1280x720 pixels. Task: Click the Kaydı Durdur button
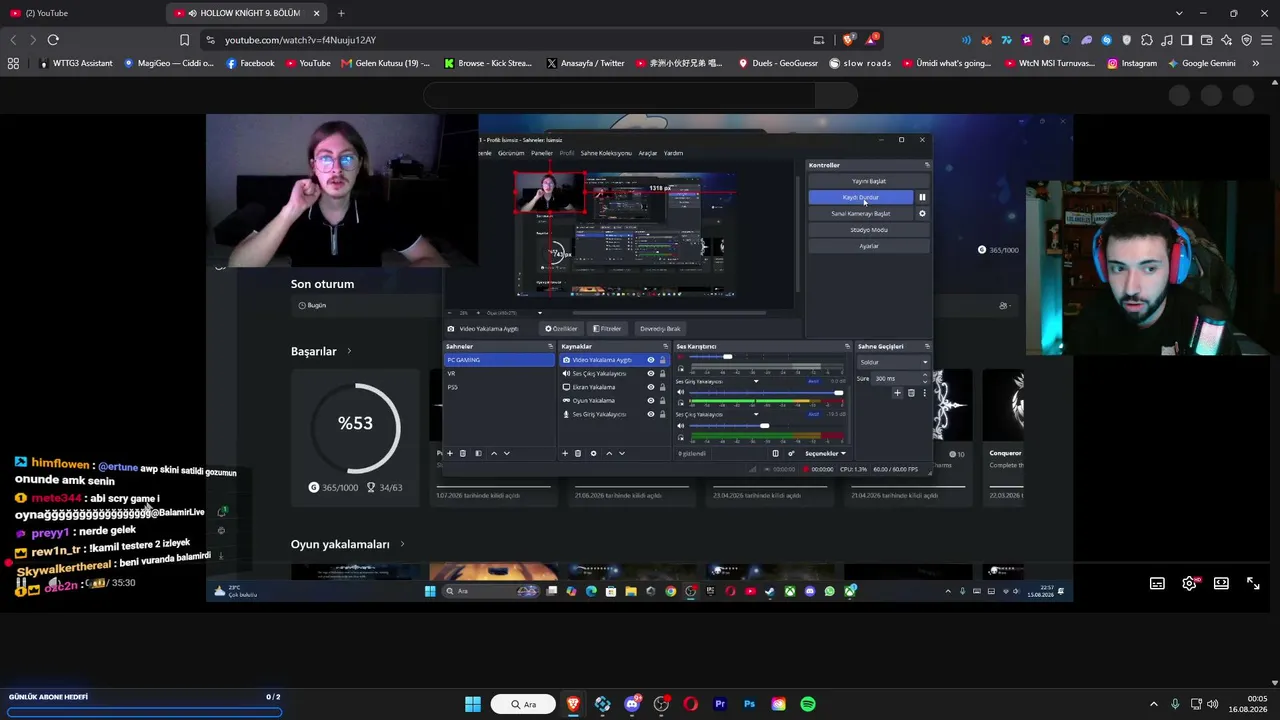coord(861,197)
